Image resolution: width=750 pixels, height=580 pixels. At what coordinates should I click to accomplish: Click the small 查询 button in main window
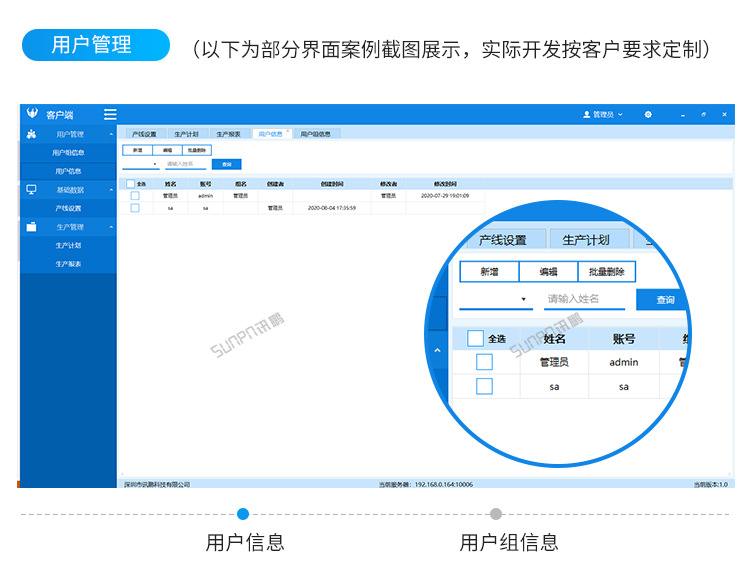[x=227, y=164]
